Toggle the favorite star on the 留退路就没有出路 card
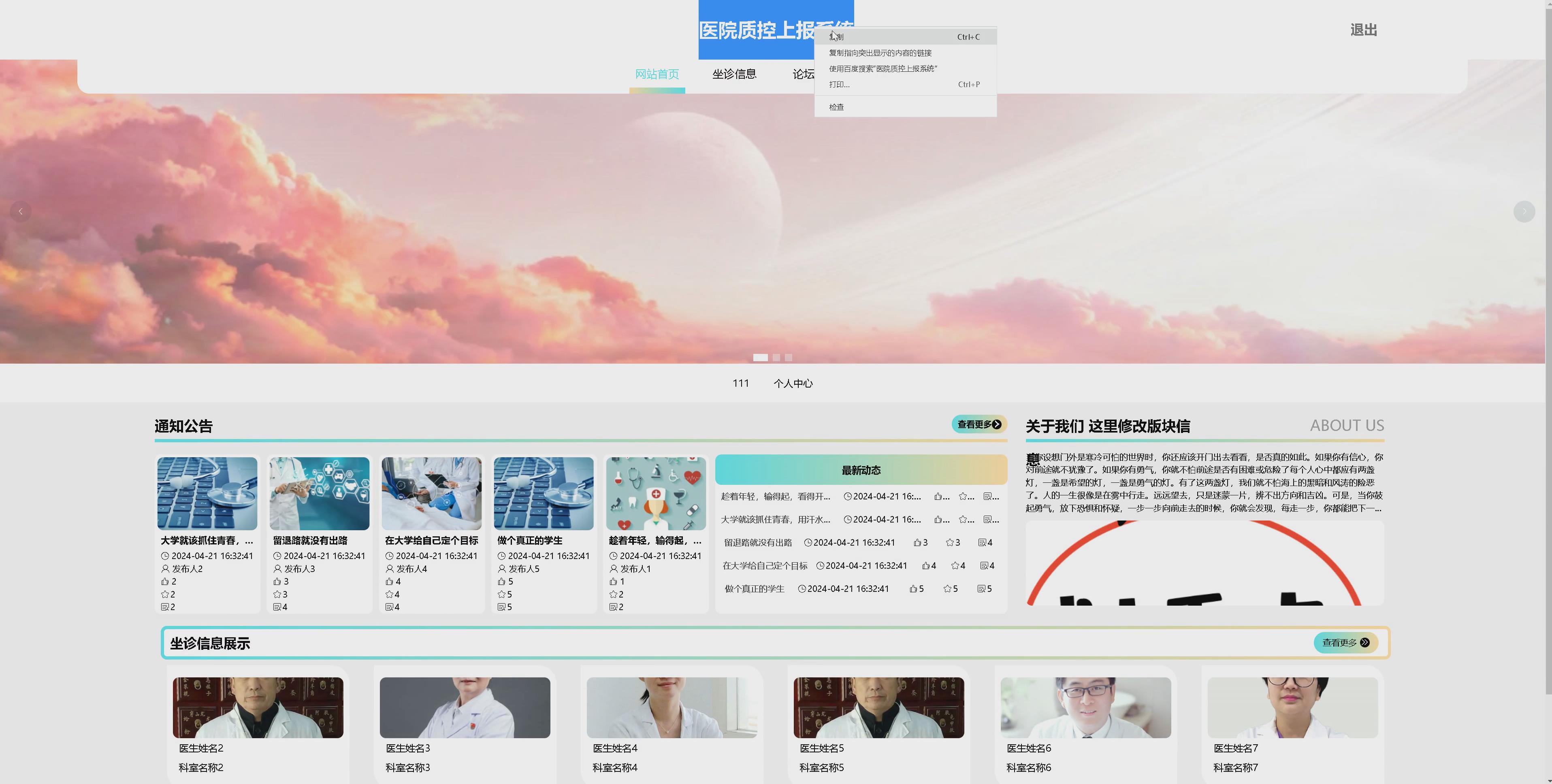This screenshot has height=784, width=1552. 278,594
